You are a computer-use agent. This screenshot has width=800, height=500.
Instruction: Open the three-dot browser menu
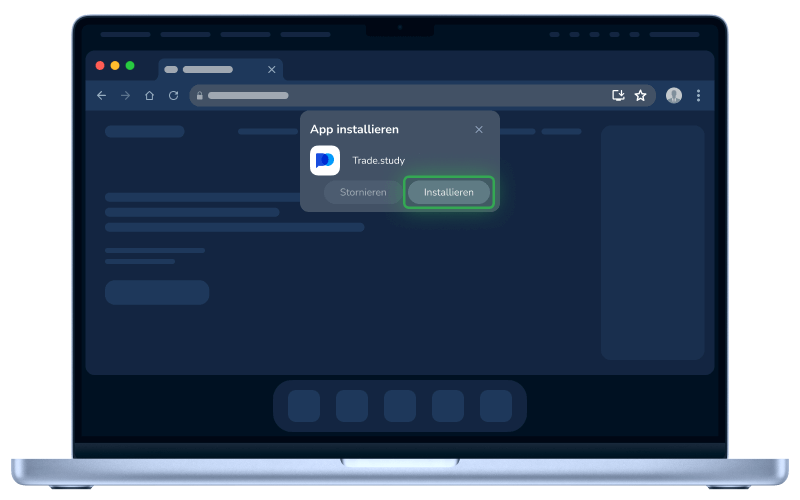tap(698, 95)
